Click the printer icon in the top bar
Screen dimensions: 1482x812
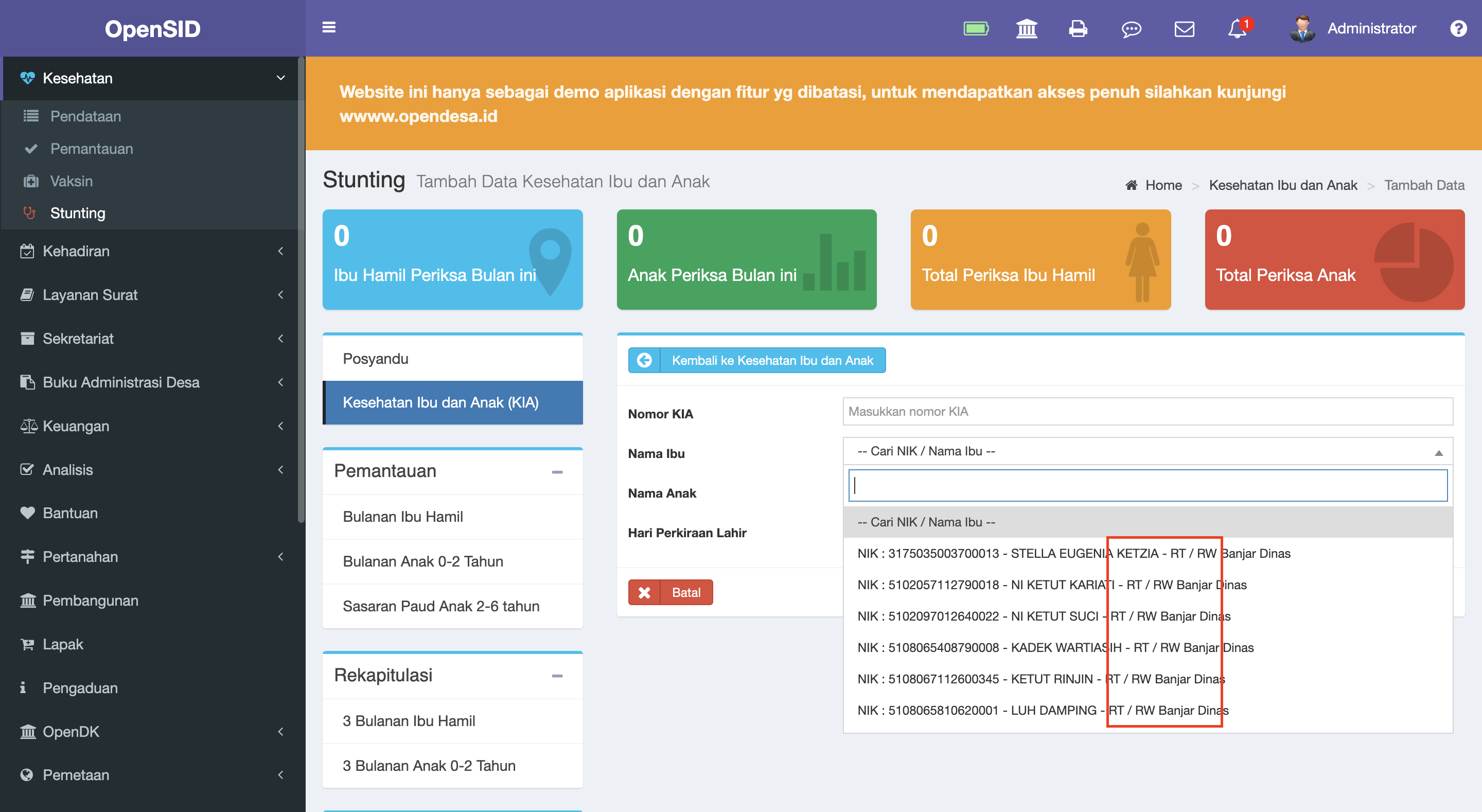coord(1079,28)
